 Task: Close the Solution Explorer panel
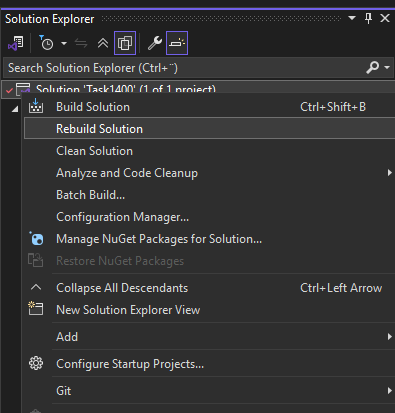[x=385, y=18]
